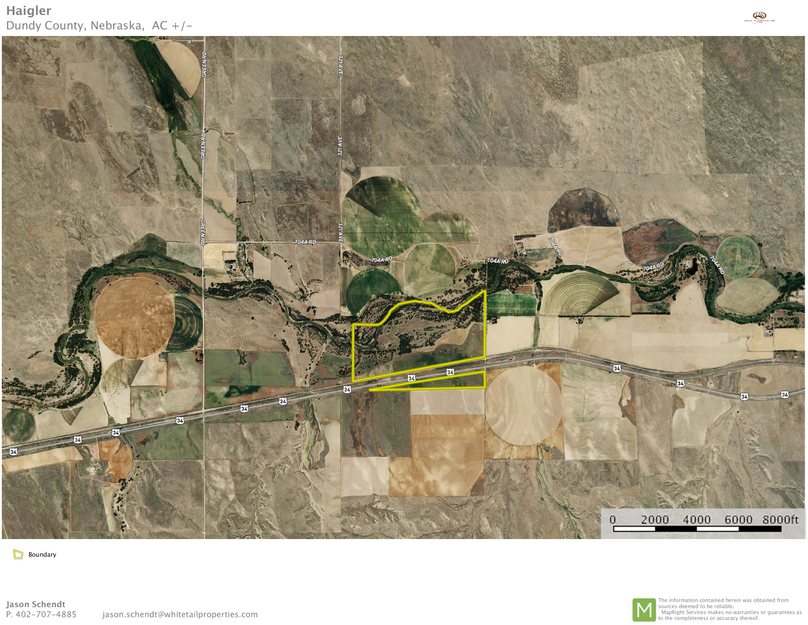Click the map distance scale bar
Viewport: 808px width, 625px height.
point(697,528)
